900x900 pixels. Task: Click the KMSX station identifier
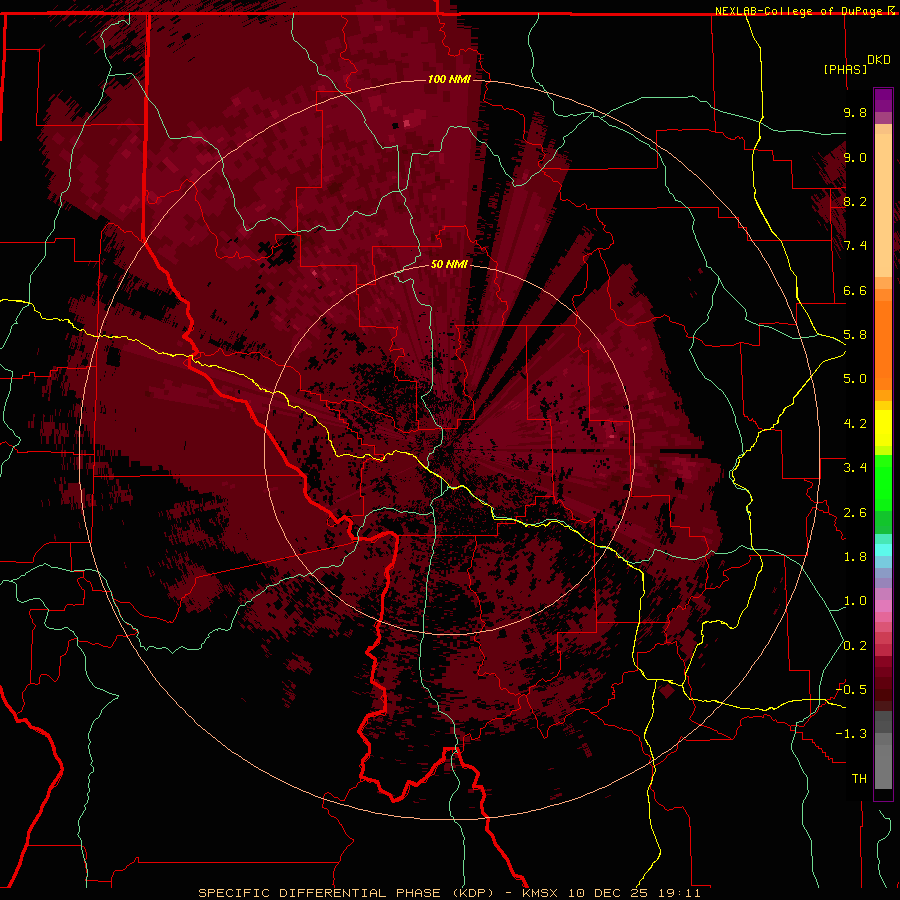tap(540, 893)
